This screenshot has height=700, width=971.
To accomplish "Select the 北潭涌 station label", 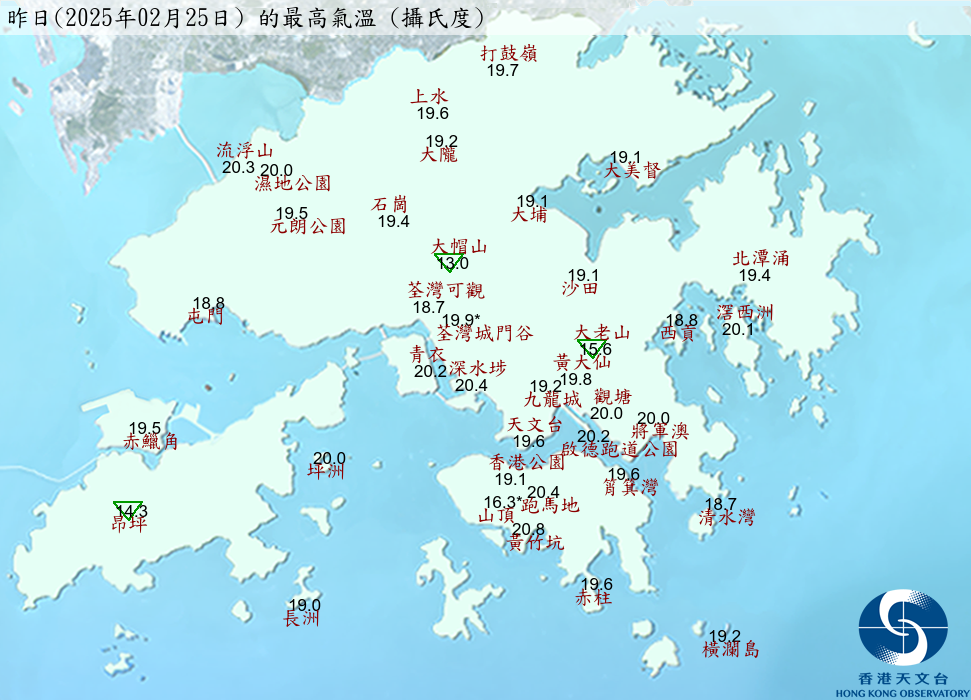I will pos(761,259).
